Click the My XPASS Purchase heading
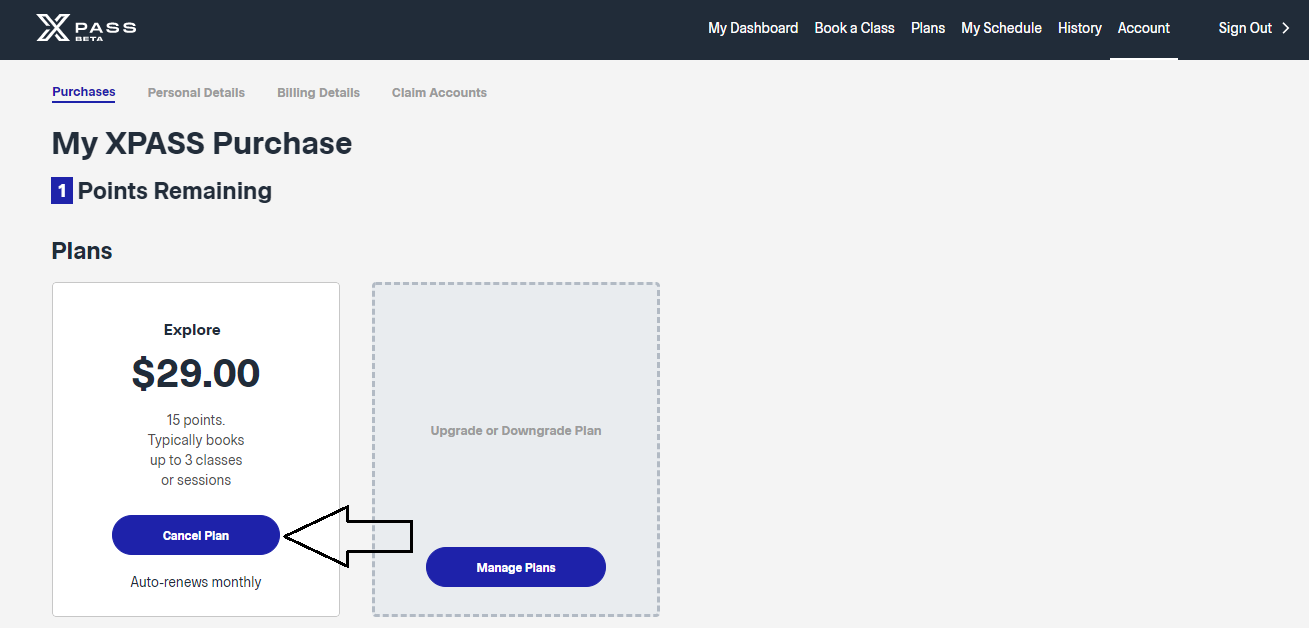The width and height of the screenshot is (1309, 628). pos(202,144)
